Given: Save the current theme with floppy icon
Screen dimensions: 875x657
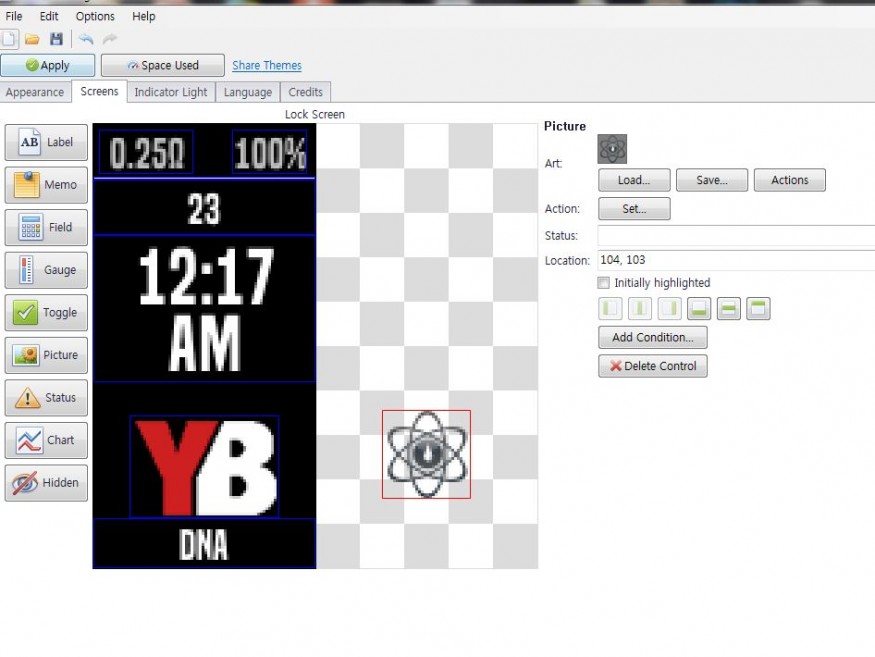Looking at the screenshot, I should click(x=56, y=39).
